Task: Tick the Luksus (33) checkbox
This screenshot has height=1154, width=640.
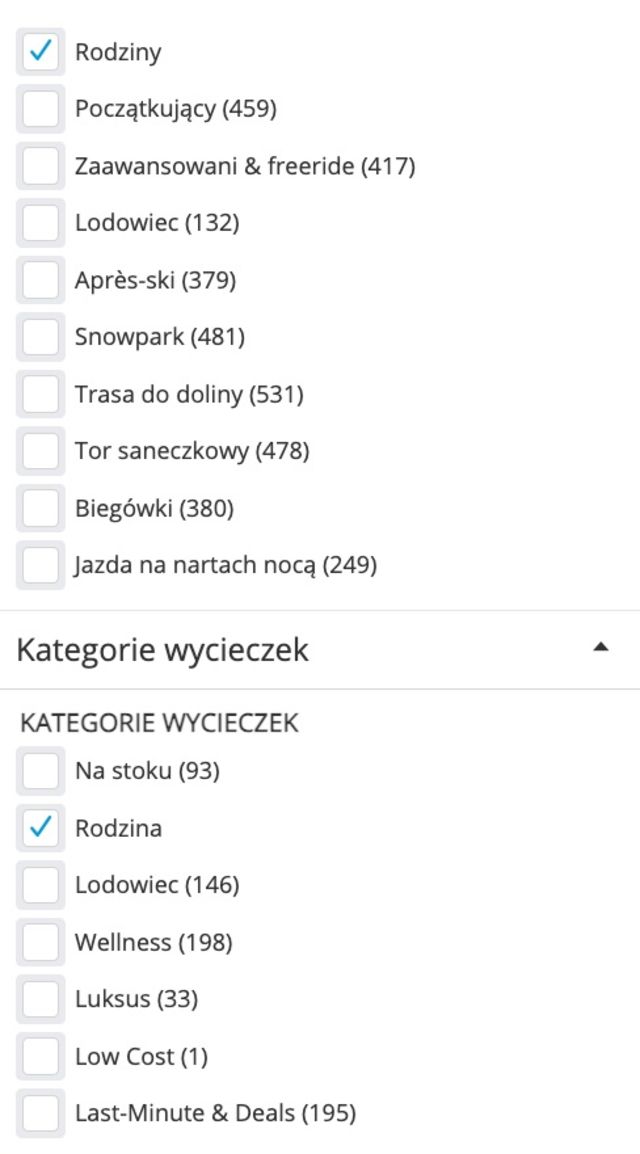Action: (40, 999)
